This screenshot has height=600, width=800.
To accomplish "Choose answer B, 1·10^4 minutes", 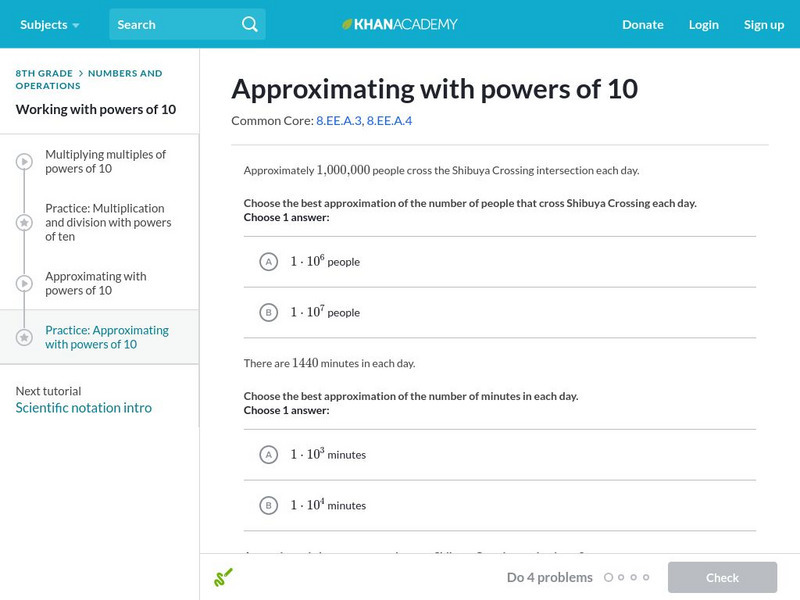I will (268, 506).
